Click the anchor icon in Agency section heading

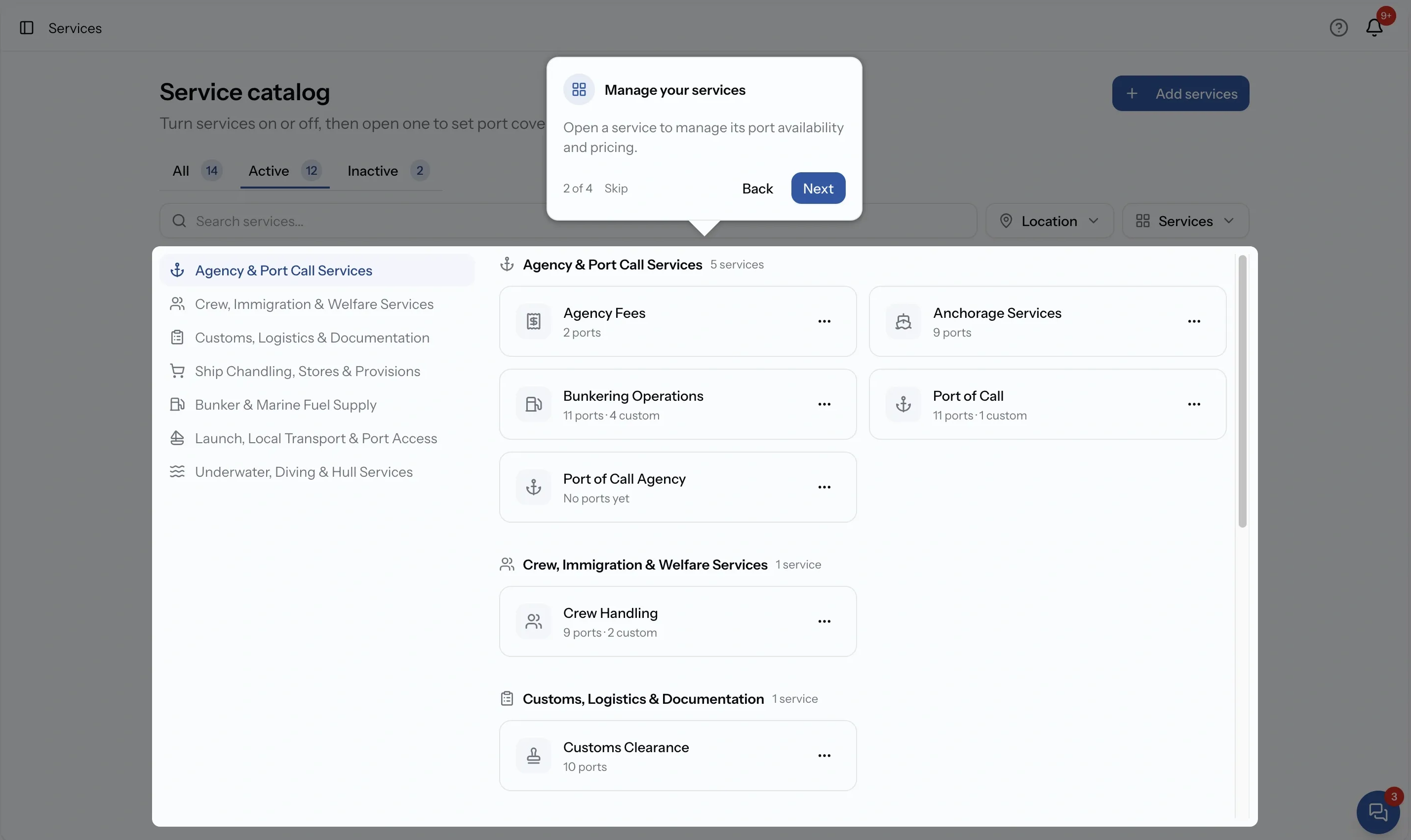tap(507, 265)
